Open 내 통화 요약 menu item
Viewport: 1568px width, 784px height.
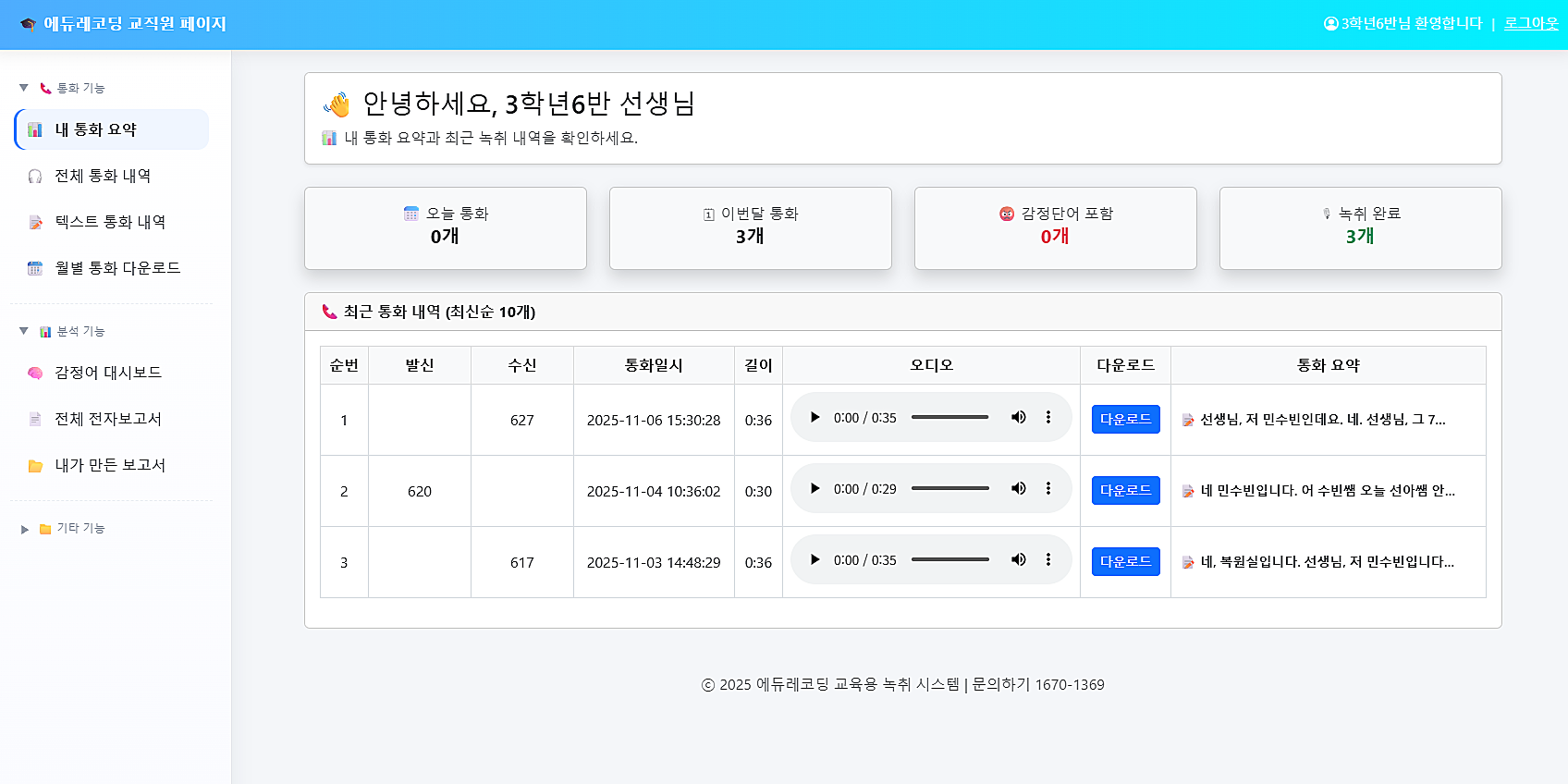[112, 129]
